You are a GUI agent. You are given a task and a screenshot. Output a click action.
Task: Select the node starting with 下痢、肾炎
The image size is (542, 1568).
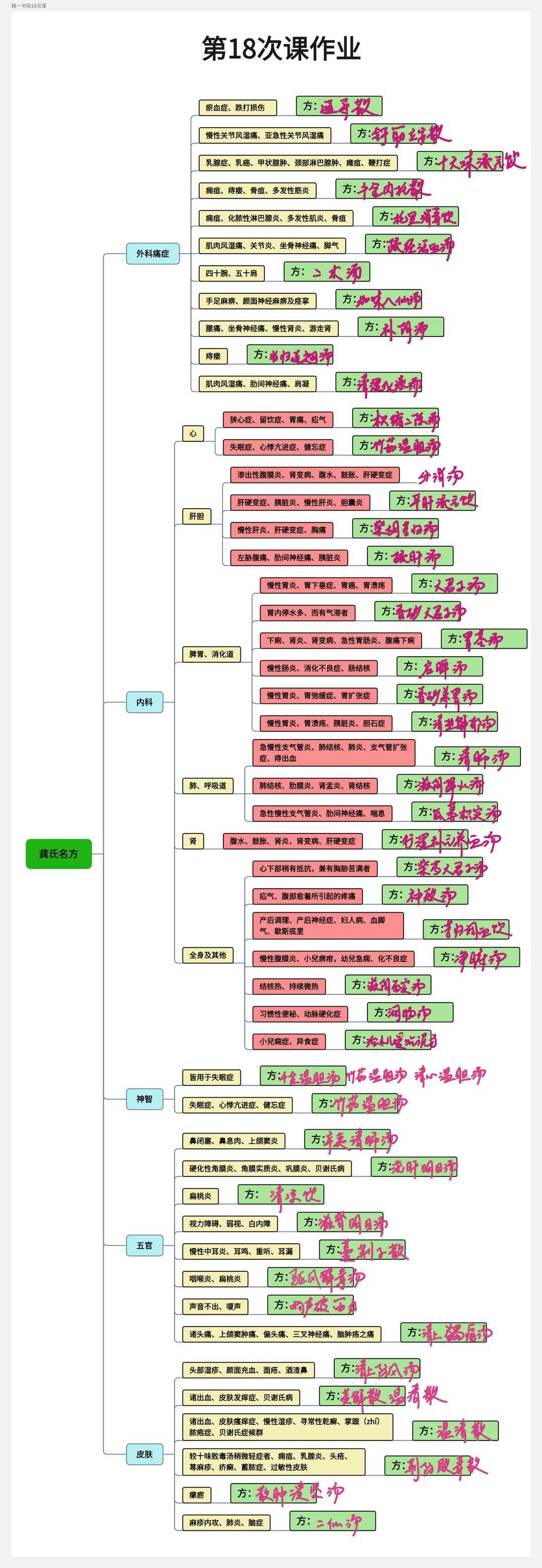[x=341, y=640]
